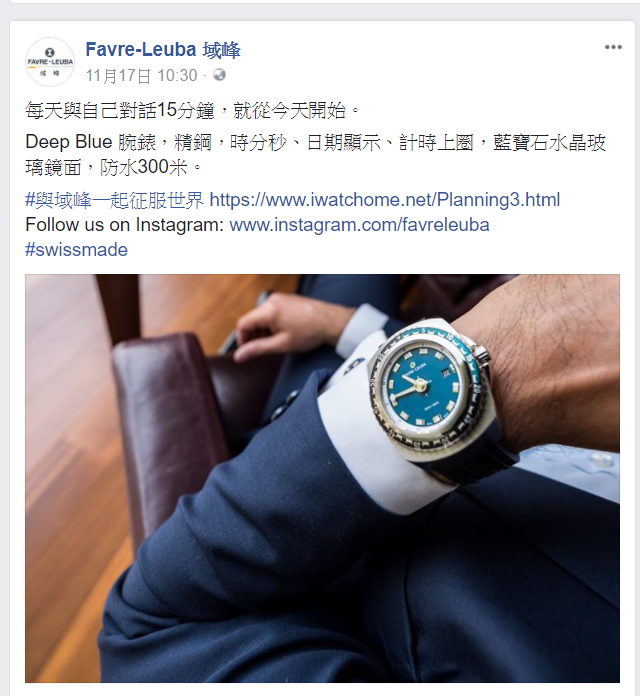Click the "Follow us on Instagram:" text
640x696 pixels.
tap(125, 225)
